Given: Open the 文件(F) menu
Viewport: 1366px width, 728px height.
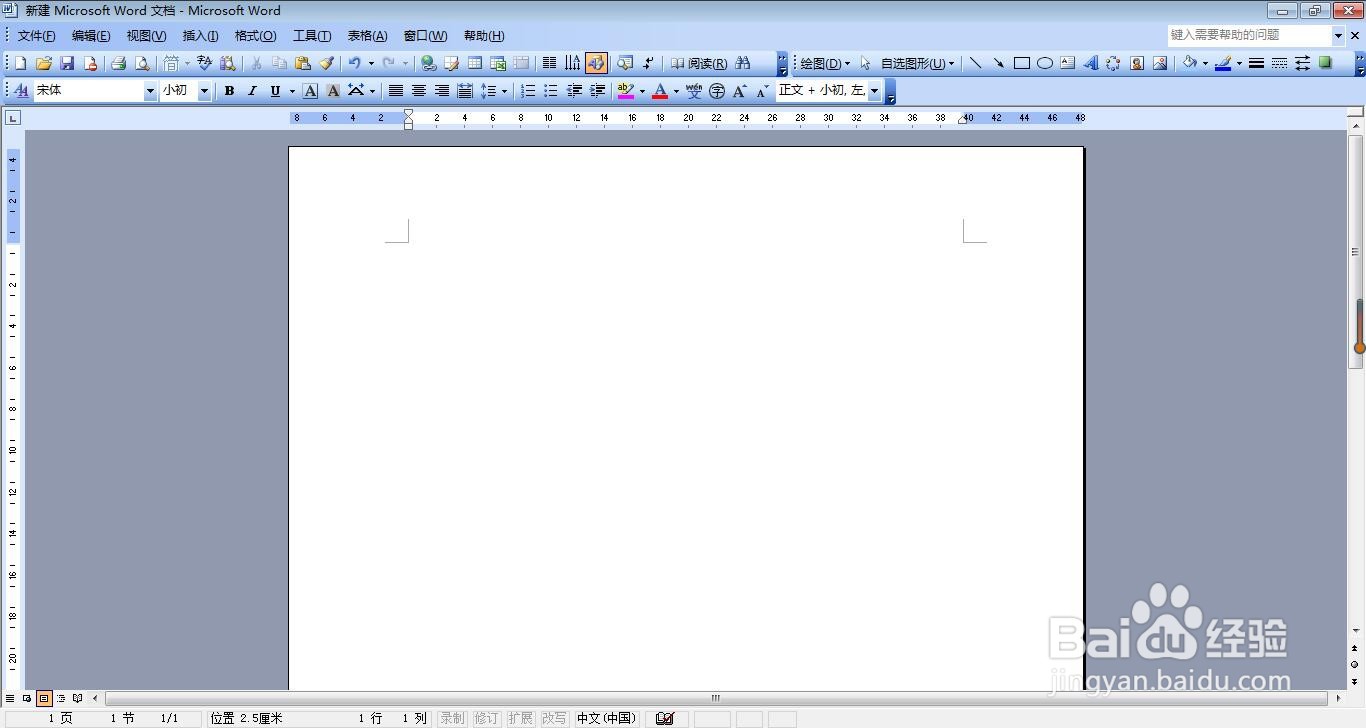Looking at the screenshot, I should click(37, 36).
